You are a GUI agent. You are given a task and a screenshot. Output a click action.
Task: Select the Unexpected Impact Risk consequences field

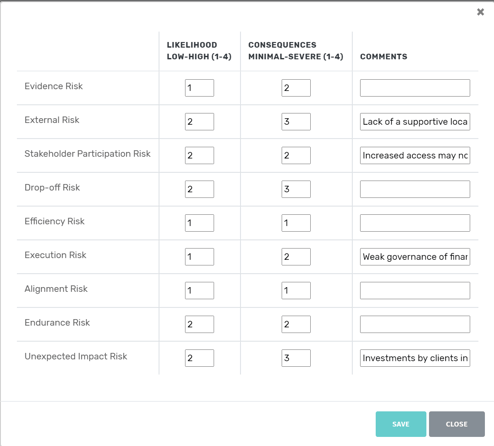296,358
